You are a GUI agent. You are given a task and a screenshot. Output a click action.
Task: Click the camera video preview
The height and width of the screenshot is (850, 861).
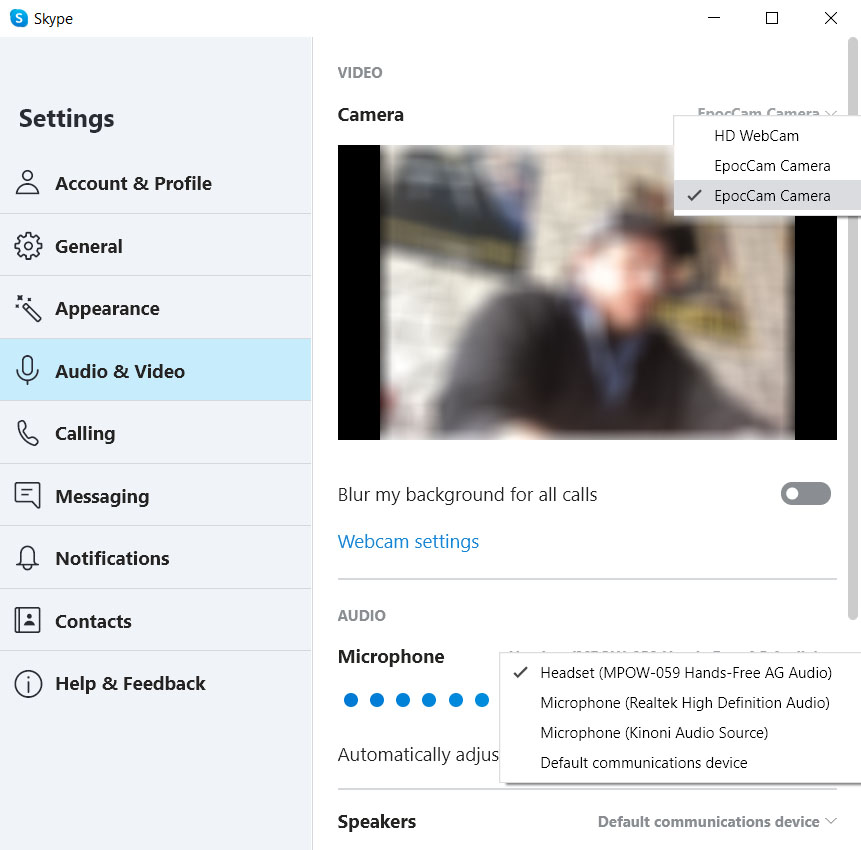point(587,292)
